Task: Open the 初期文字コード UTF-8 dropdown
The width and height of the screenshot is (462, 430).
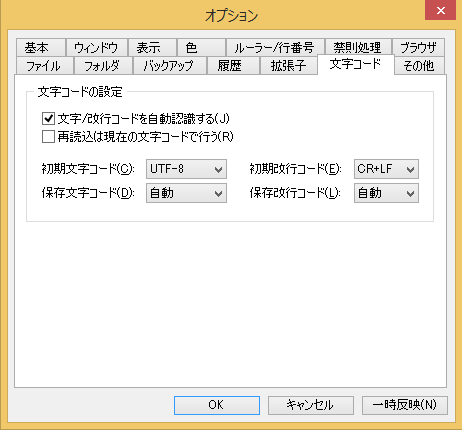Action: point(186,169)
